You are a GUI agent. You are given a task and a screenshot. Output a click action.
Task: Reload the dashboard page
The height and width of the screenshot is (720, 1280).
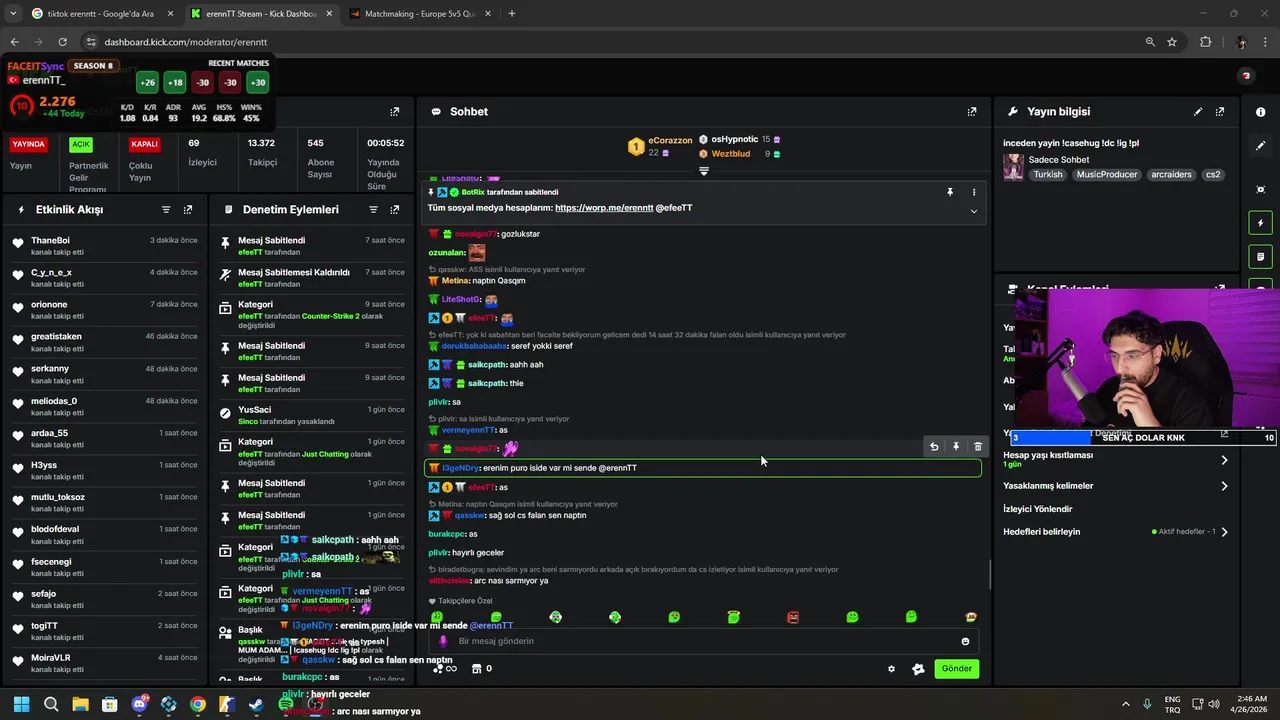click(62, 42)
